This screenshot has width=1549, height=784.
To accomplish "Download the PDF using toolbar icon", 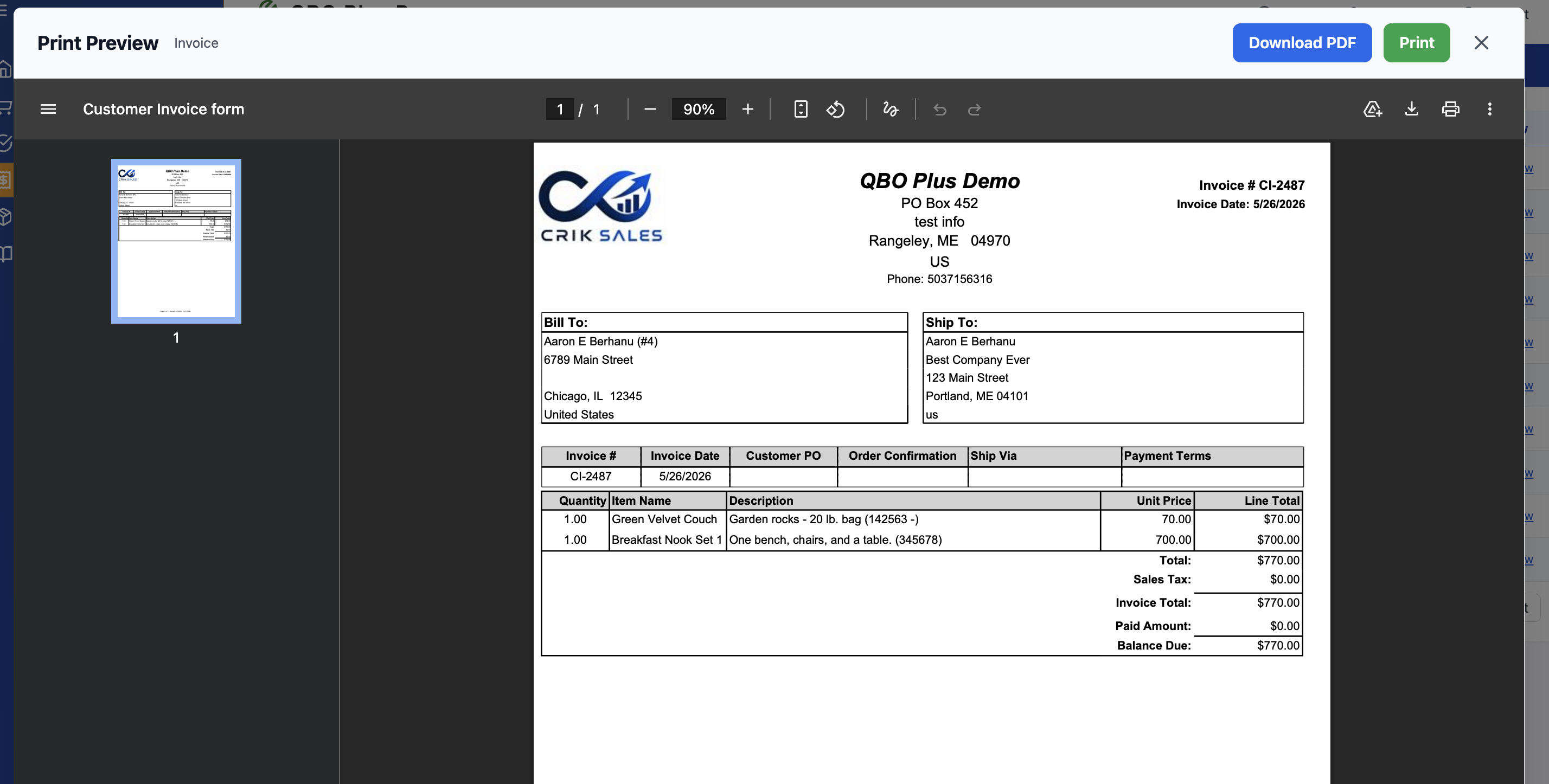I will click(x=1411, y=109).
